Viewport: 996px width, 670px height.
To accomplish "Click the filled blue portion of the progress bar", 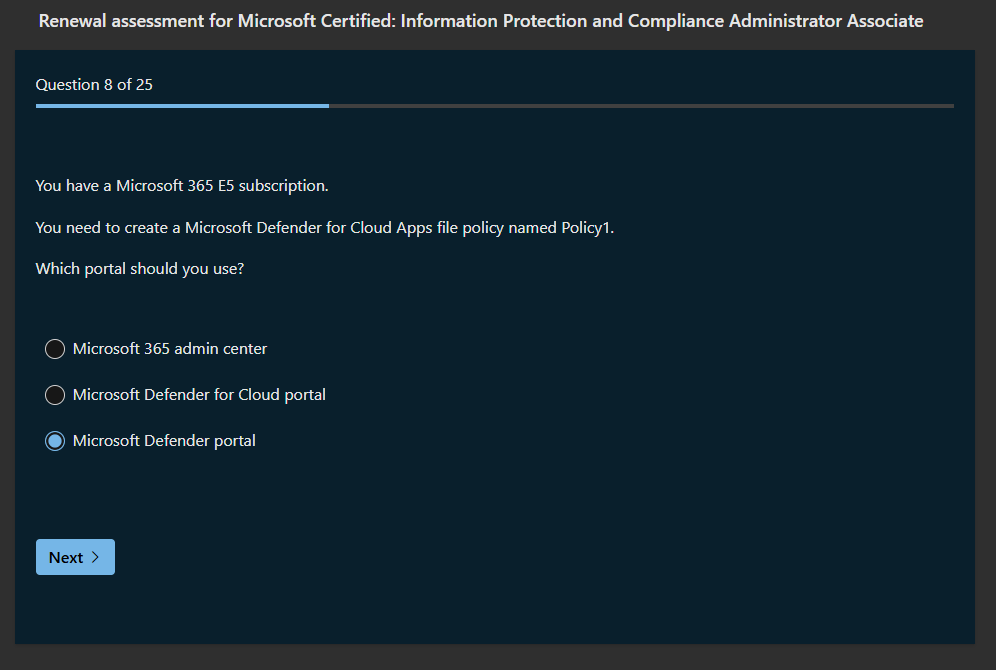I will (182, 105).
